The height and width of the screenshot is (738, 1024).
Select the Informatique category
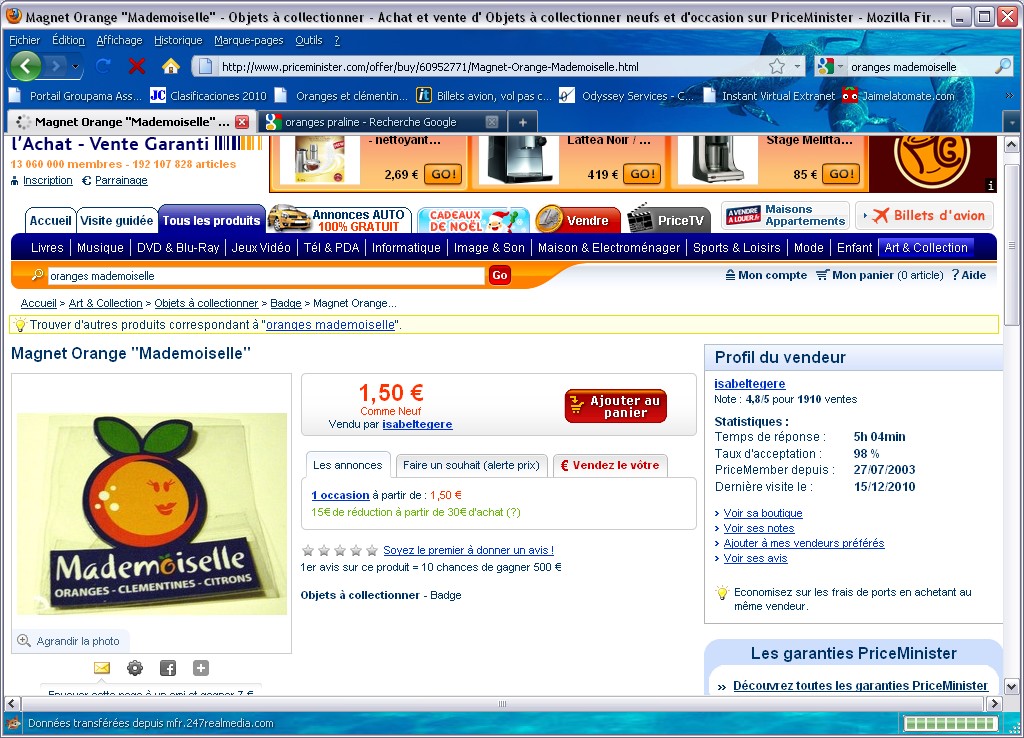(406, 248)
